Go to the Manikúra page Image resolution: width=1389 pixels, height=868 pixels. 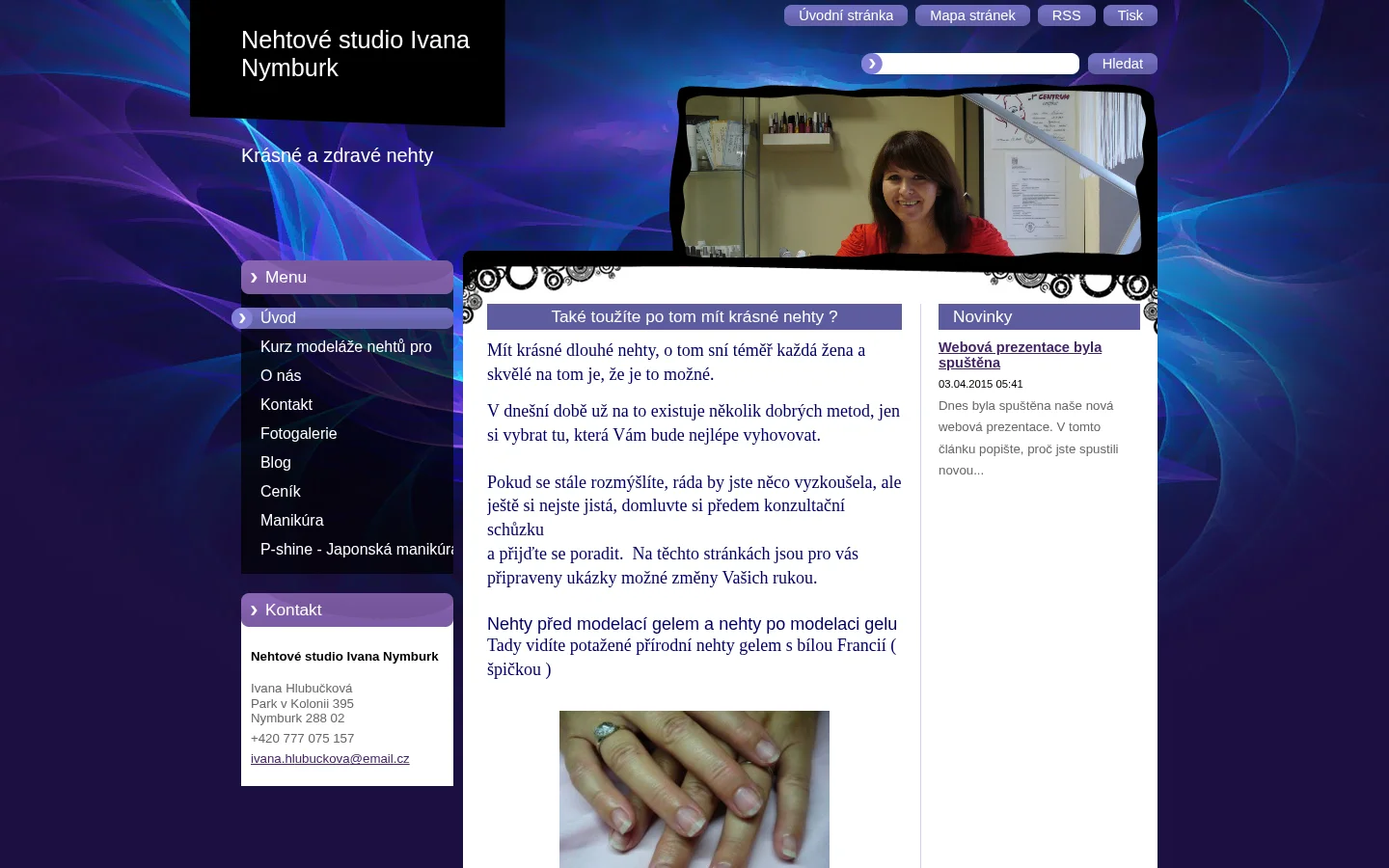(x=347, y=521)
